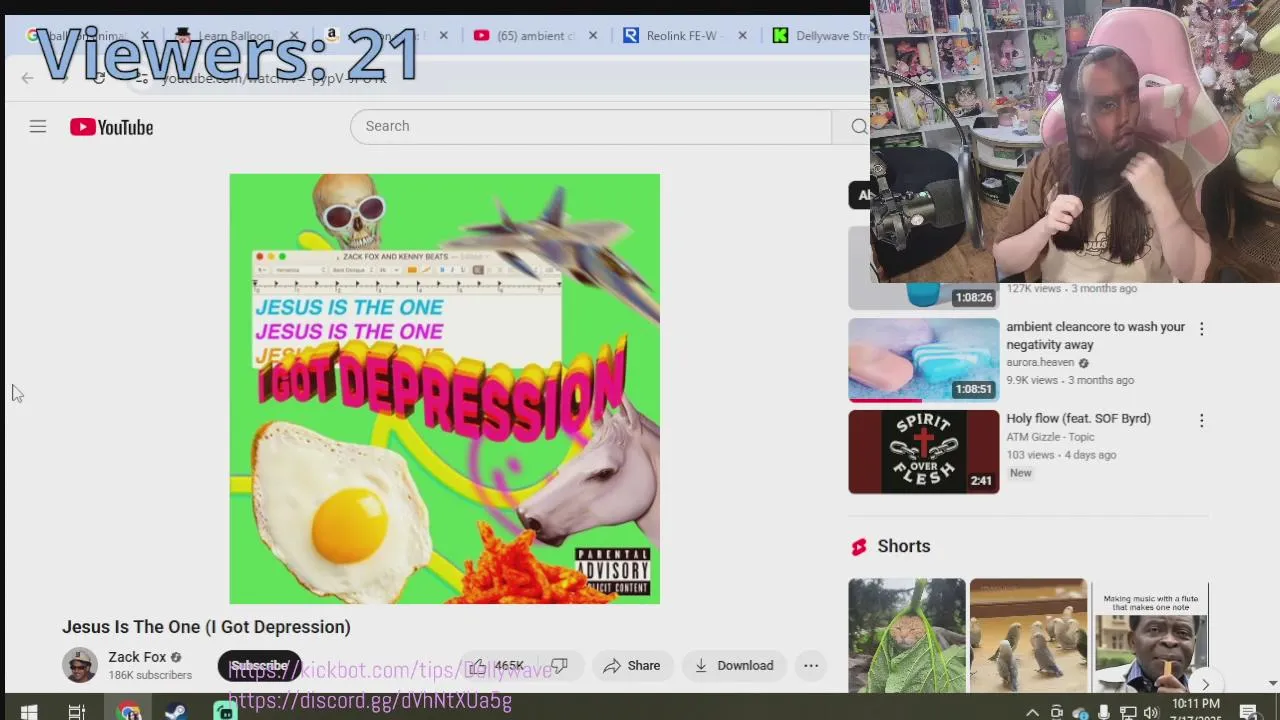1280x720 pixels.
Task: Click the 'Jesus Is The One' album art video
Action: [444, 389]
